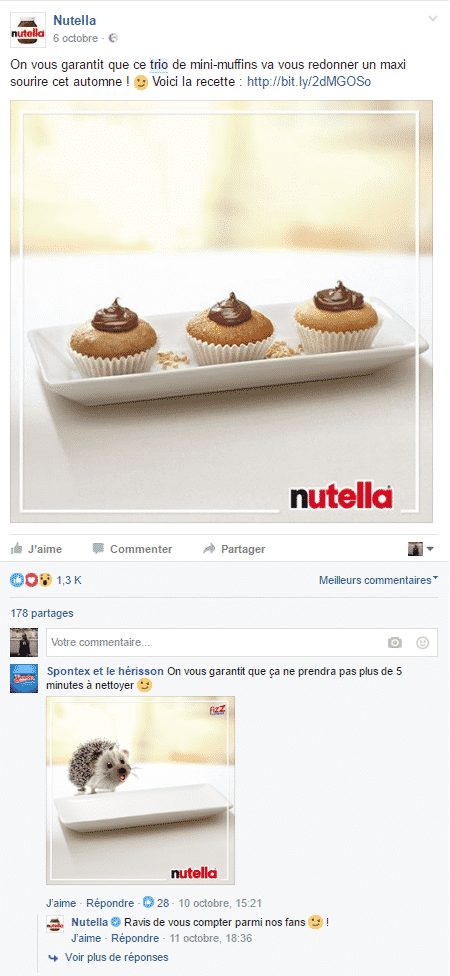Click the Nutella page avatar in the post header
The width and height of the screenshot is (450, 976).
click(x=28, y=30)
